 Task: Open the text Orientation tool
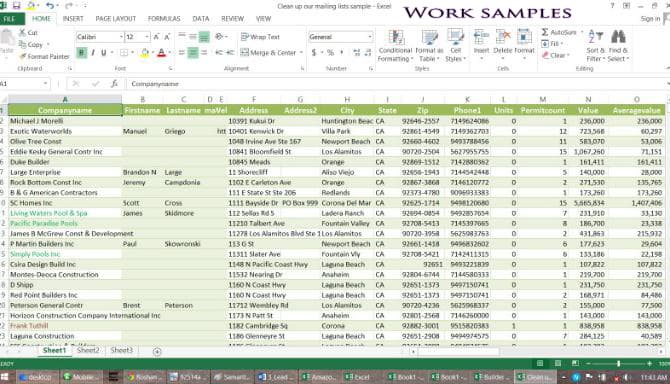click(220, 37)
